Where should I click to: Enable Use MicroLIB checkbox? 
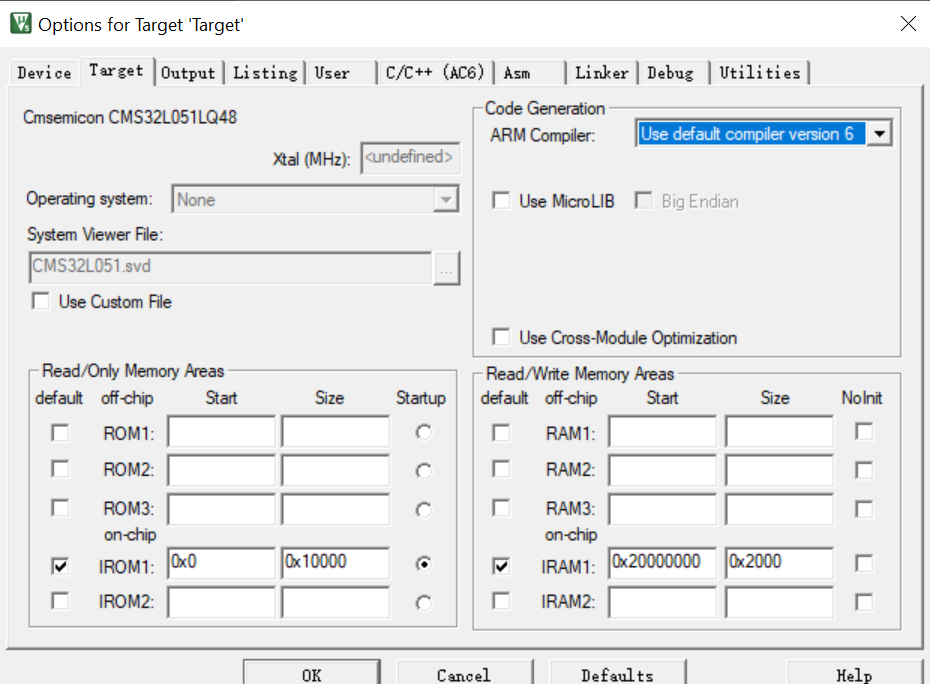tap(501, 201)
